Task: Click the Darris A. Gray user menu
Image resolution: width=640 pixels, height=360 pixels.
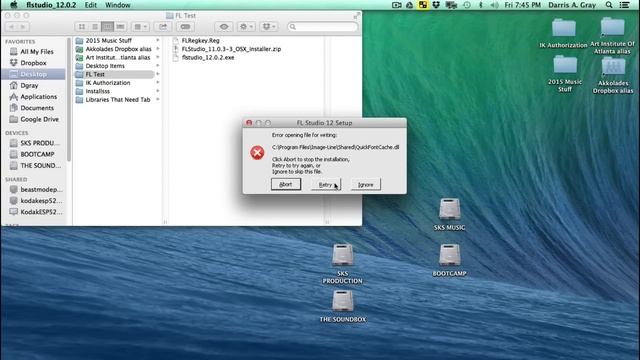Action: [x=572, y=5]
